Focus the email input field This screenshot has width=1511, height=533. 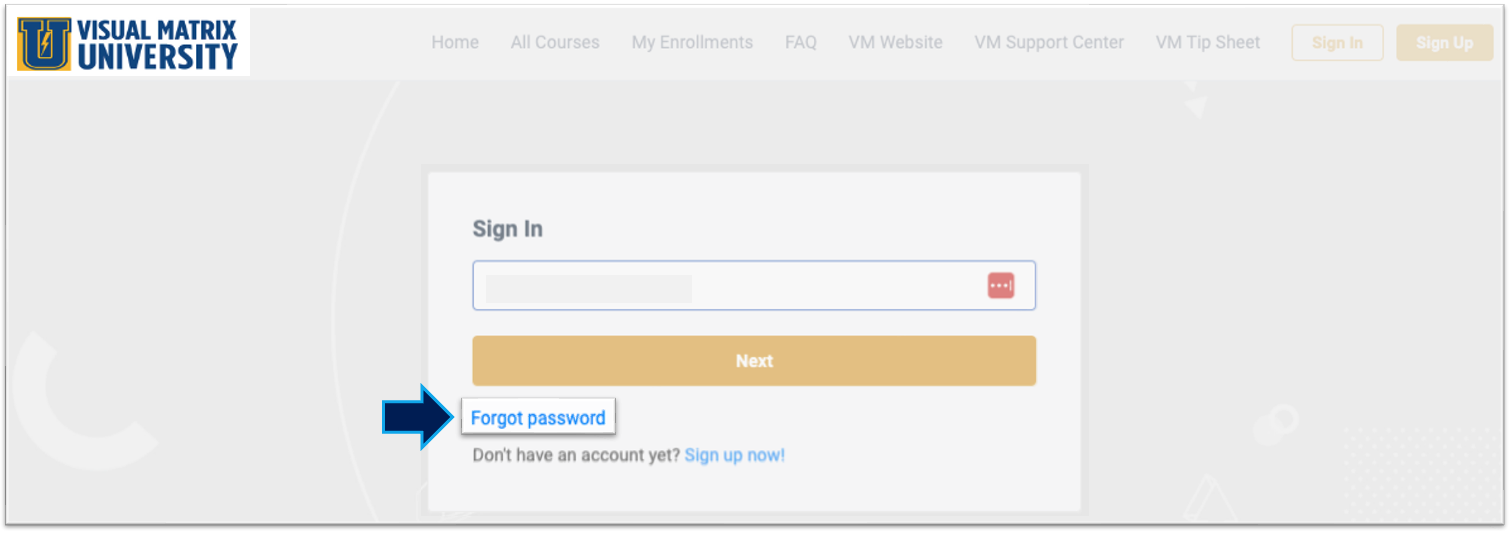click(730, 286)
